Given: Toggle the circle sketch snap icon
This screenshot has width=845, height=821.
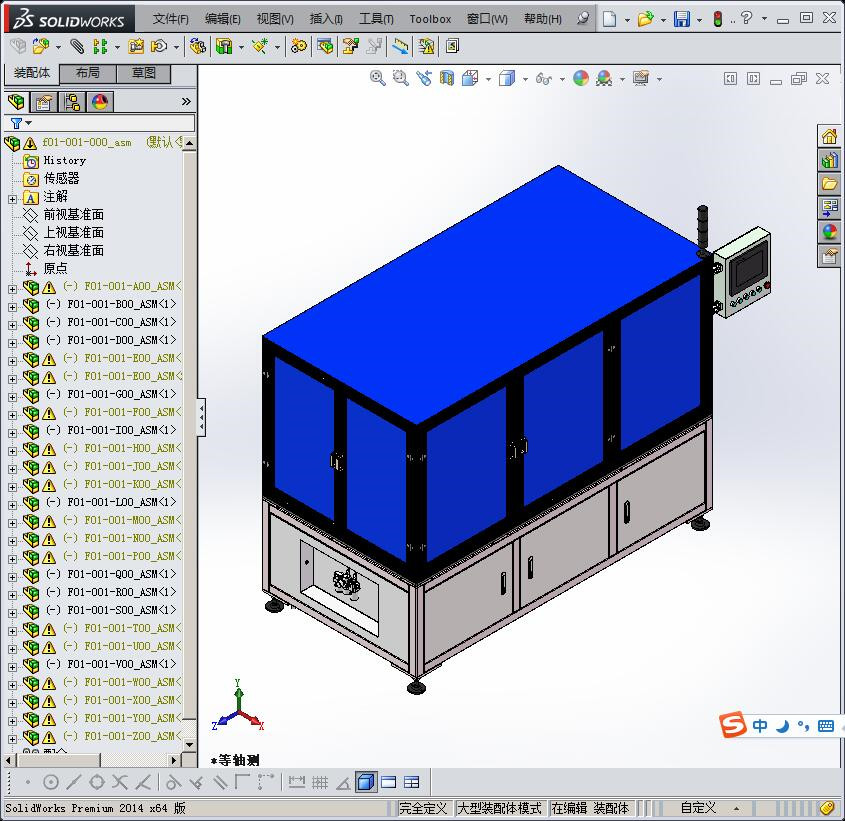Looking at the screenshot, I should (51, 782).
